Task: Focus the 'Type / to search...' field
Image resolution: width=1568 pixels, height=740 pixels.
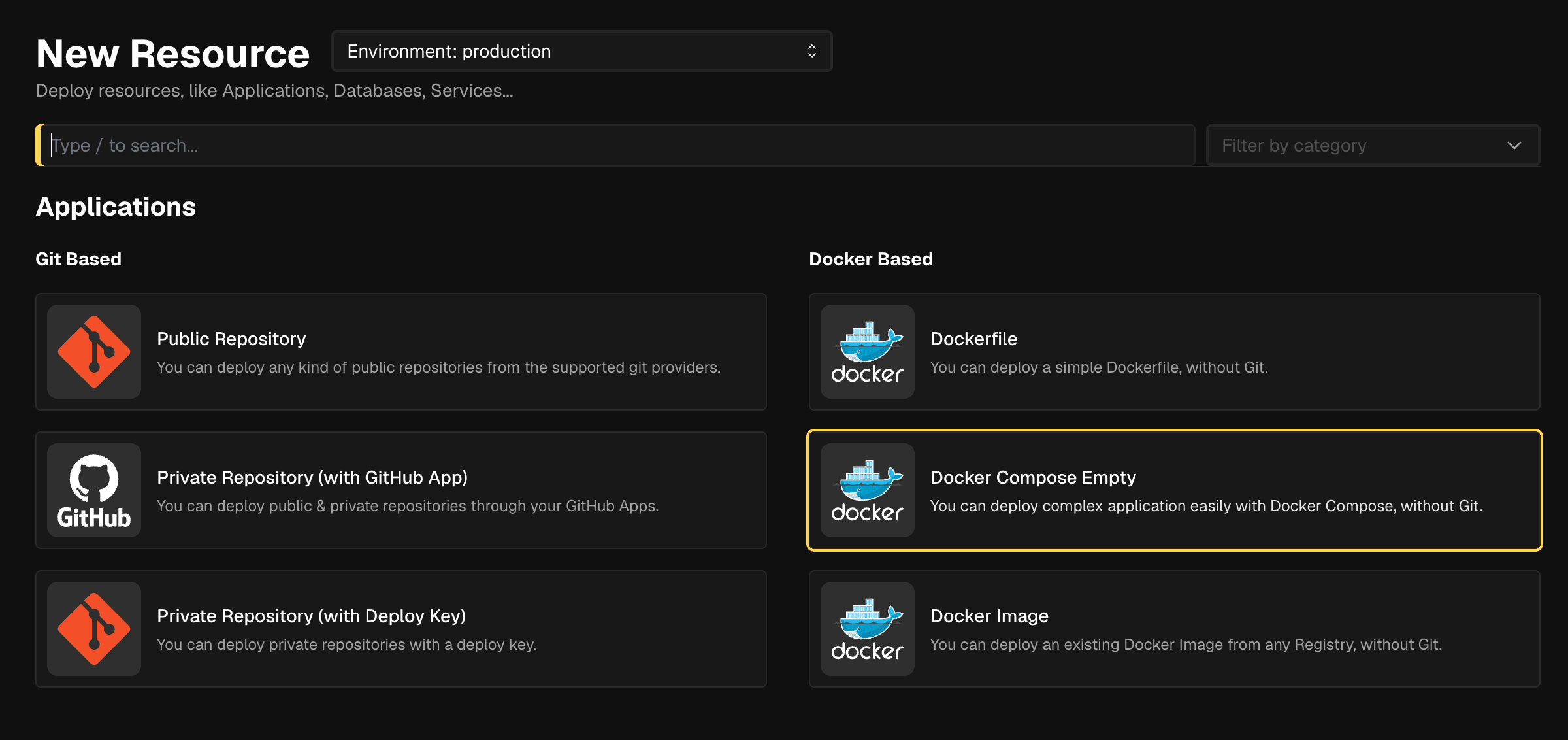Action: point(615,145)
